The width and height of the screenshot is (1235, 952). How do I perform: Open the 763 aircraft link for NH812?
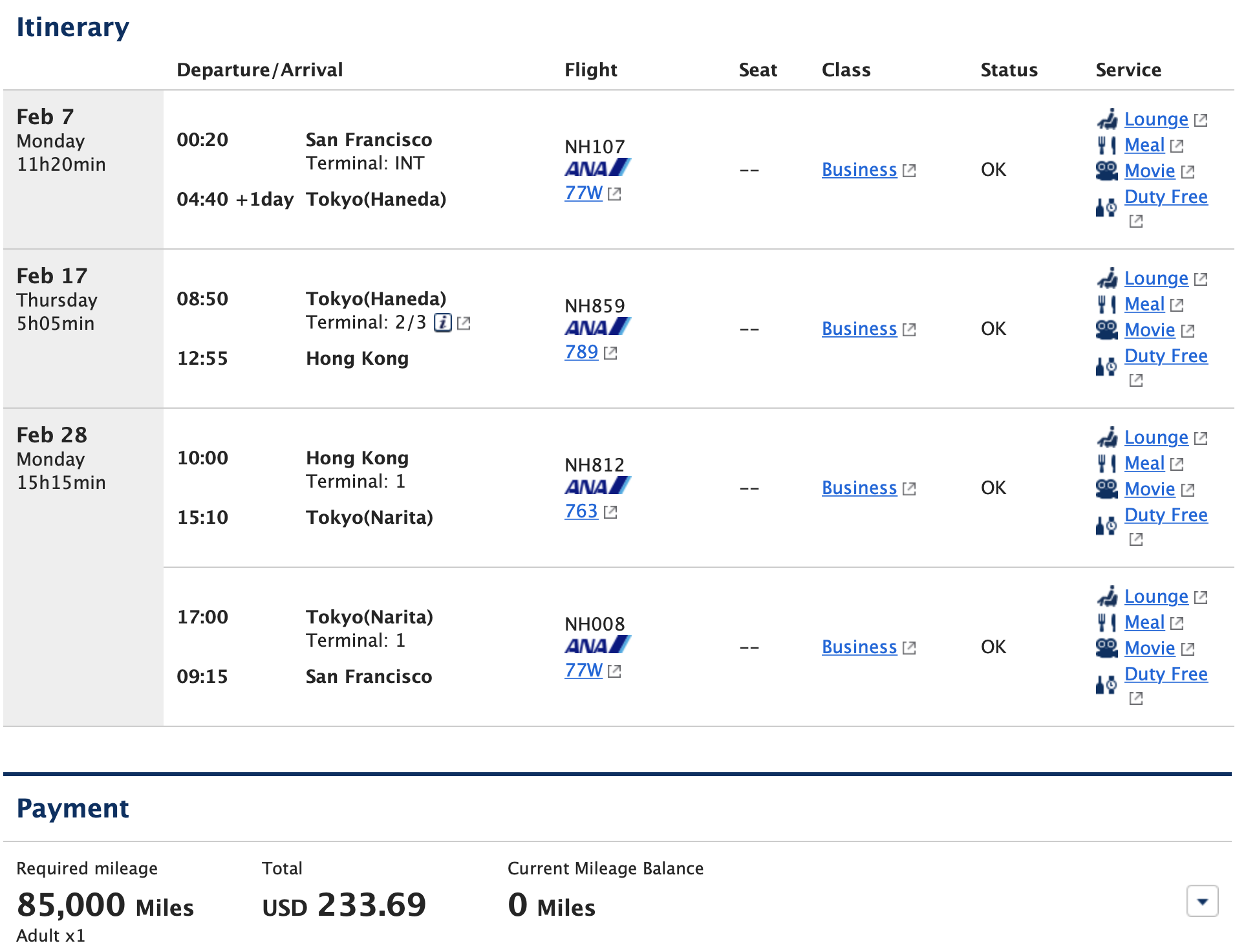pyautogui.click(x=581, y=512)
